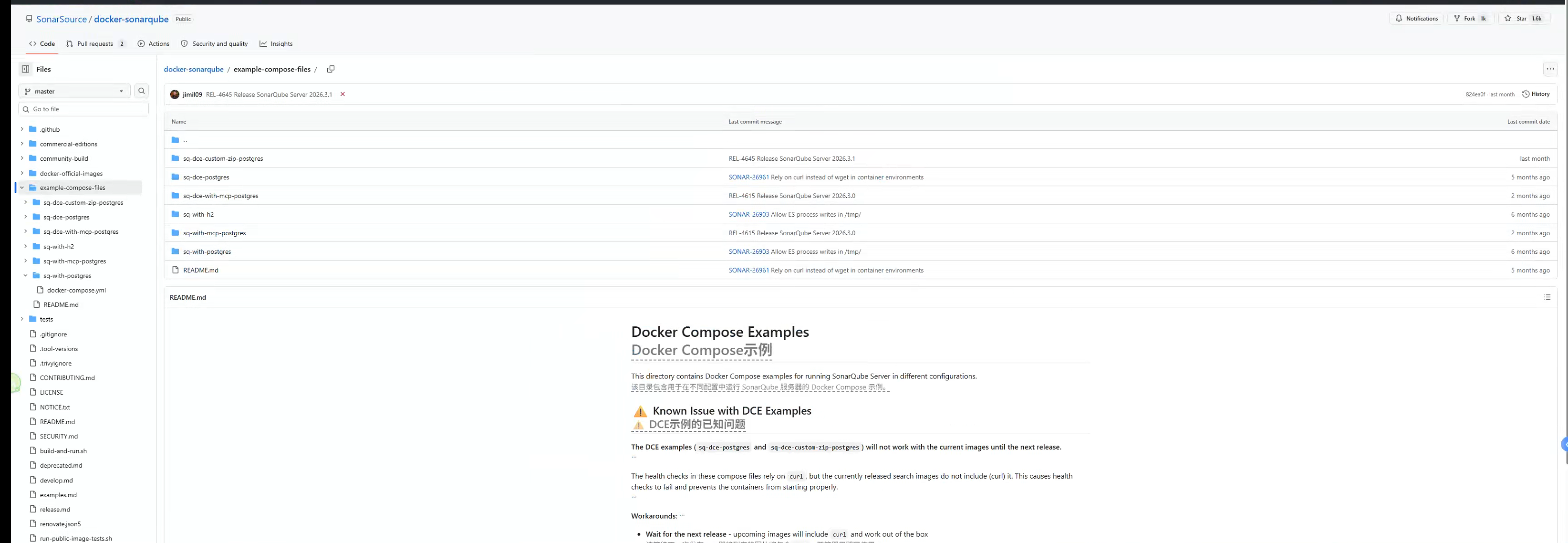
Task: Open Security and quality tab
Action: pos(214,44)
